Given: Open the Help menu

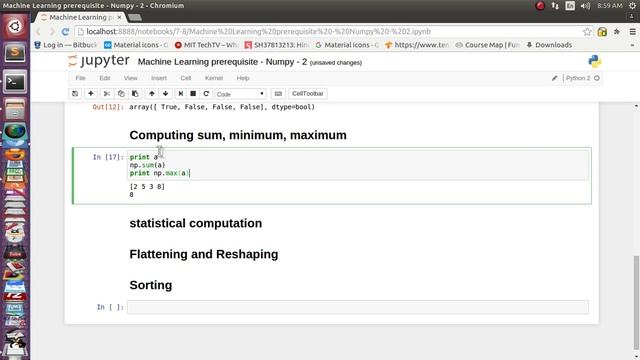Looking at the screenshot, I should (x=242, y=78).
